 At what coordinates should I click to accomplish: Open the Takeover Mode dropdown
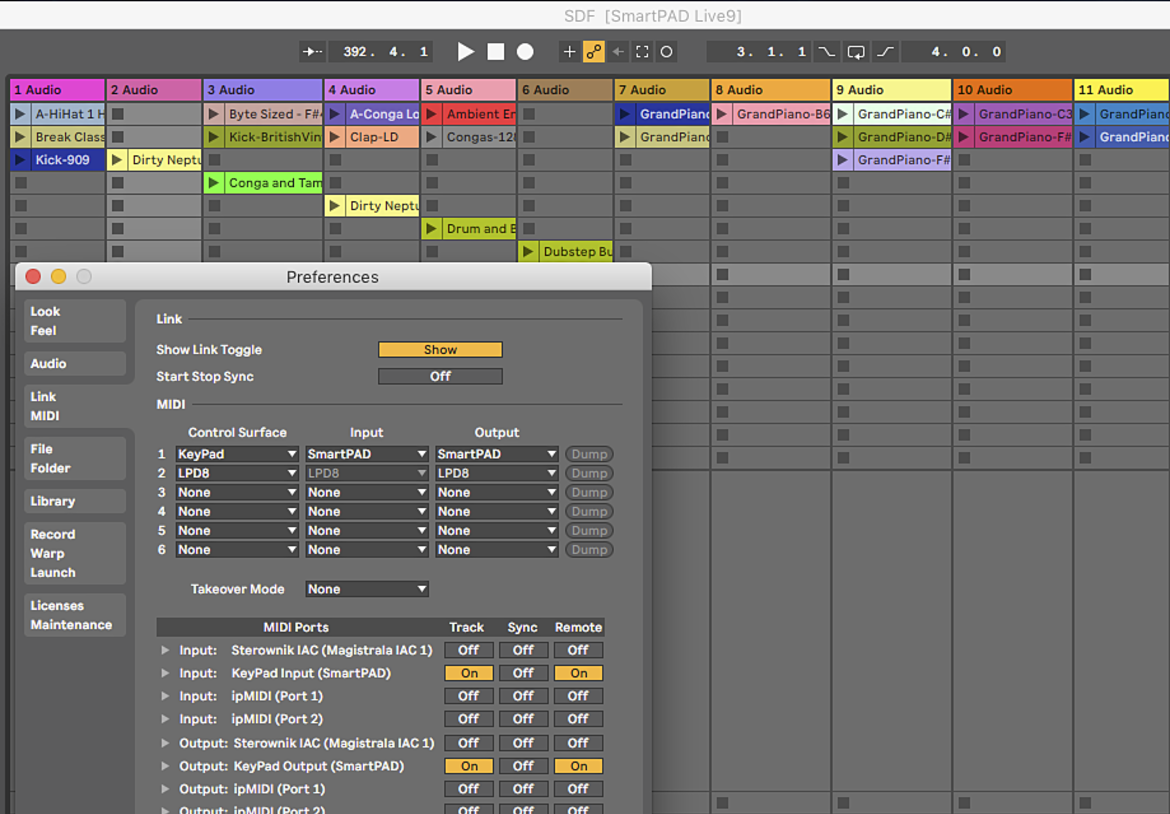366,589
